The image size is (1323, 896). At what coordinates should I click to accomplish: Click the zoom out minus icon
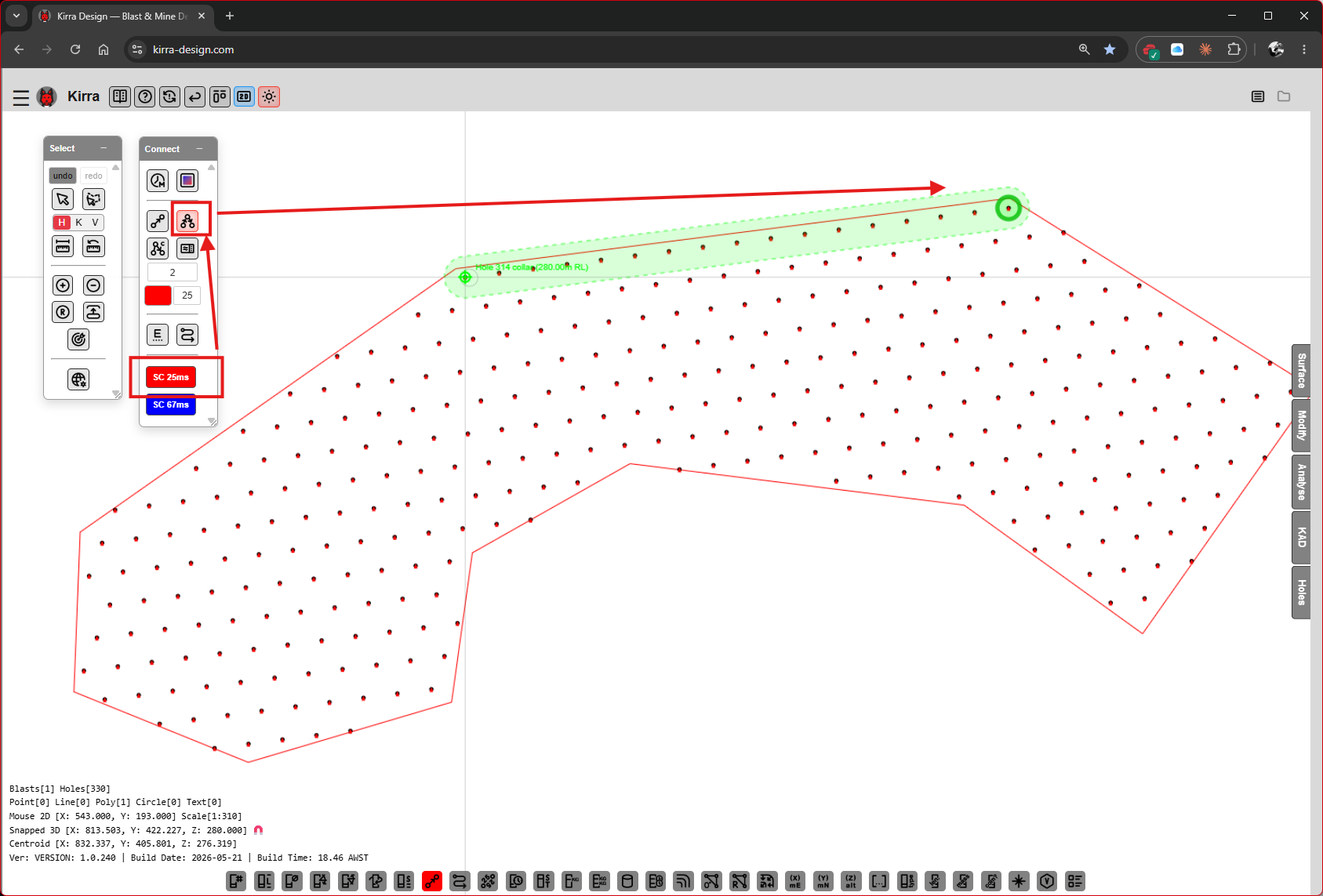pyautogui.click(x=93, y=285)
